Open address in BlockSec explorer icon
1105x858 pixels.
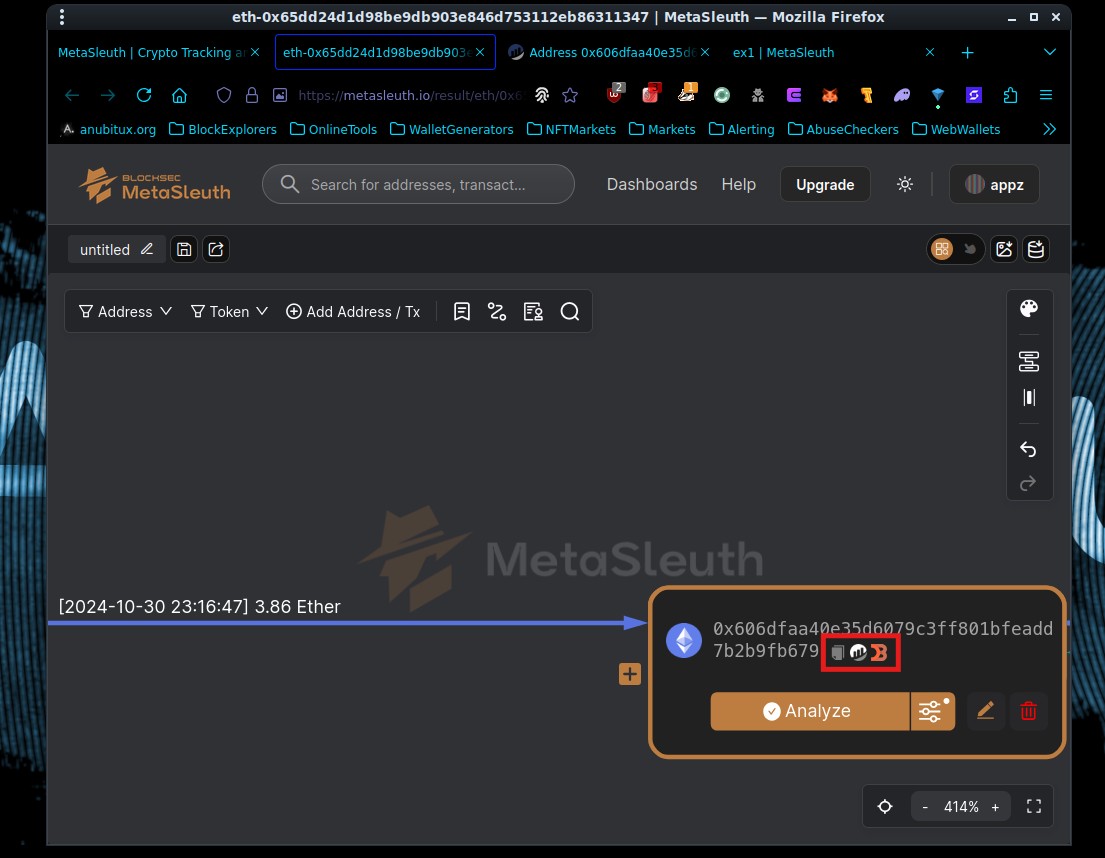point(879,652)
